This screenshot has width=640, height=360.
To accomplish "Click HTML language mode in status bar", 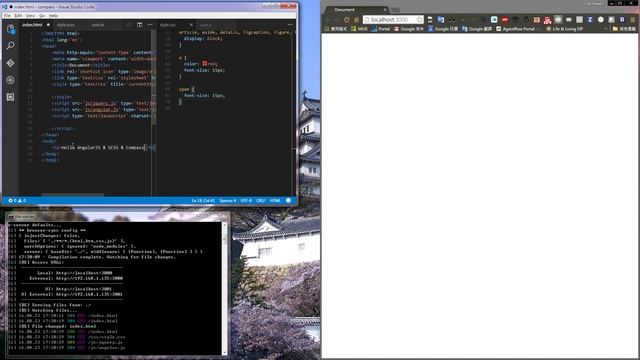I will (x=276, y=200).
